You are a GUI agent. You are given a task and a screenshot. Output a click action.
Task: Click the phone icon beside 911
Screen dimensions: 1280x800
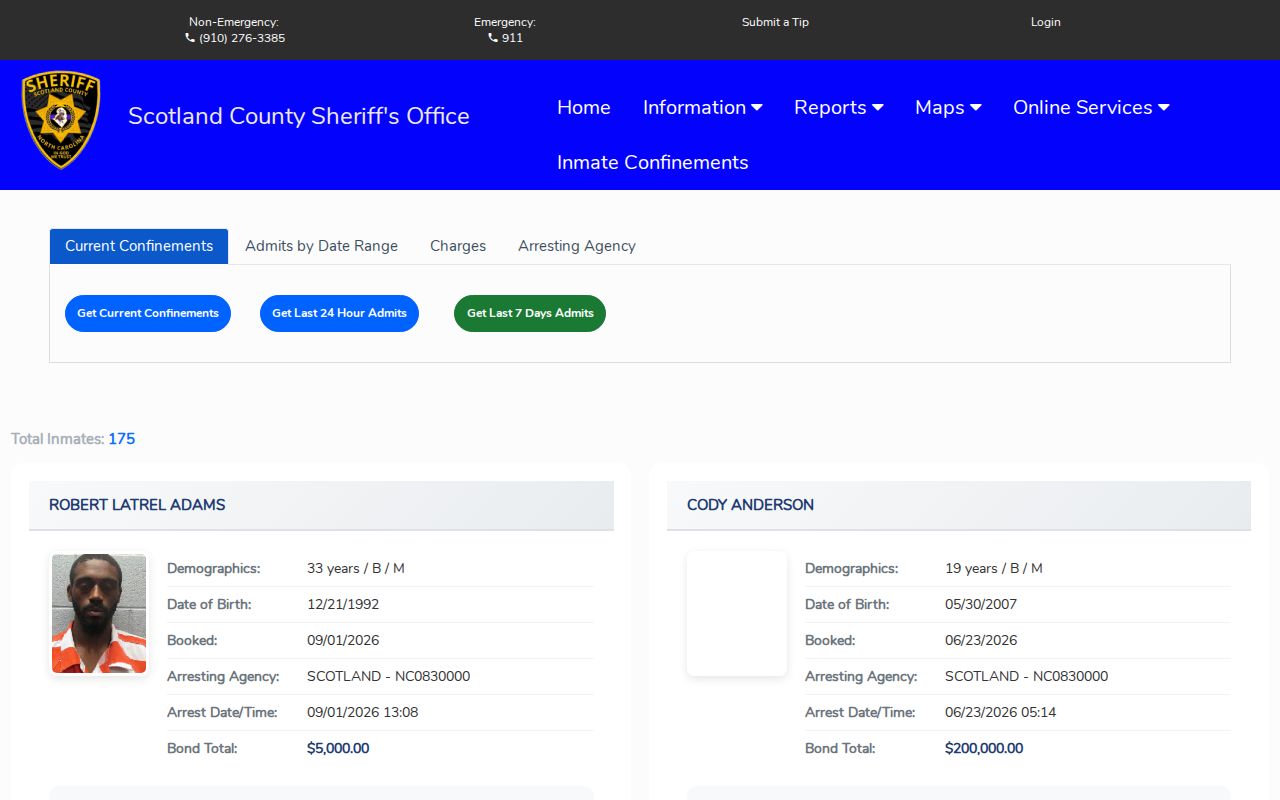493,38
